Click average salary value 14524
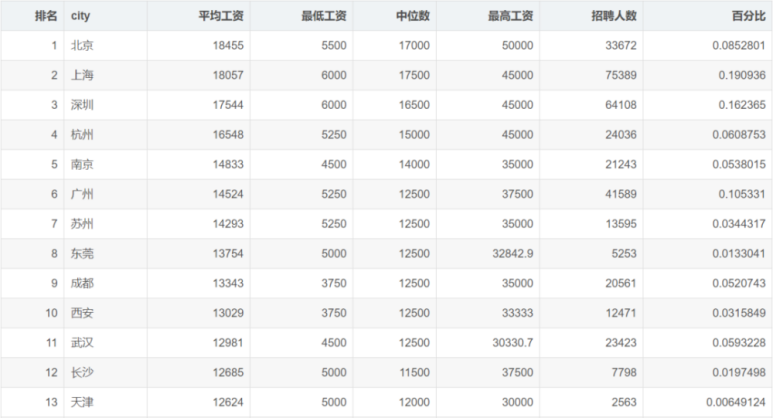This screenshot has height=418, width=773. click(228, 194)
